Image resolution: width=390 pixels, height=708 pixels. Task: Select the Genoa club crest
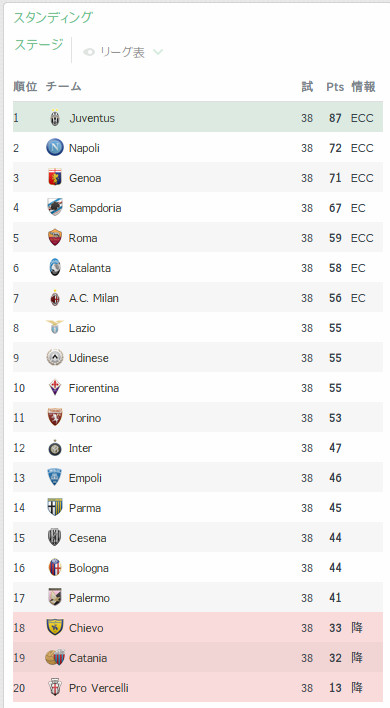click(x=55, y=178)
